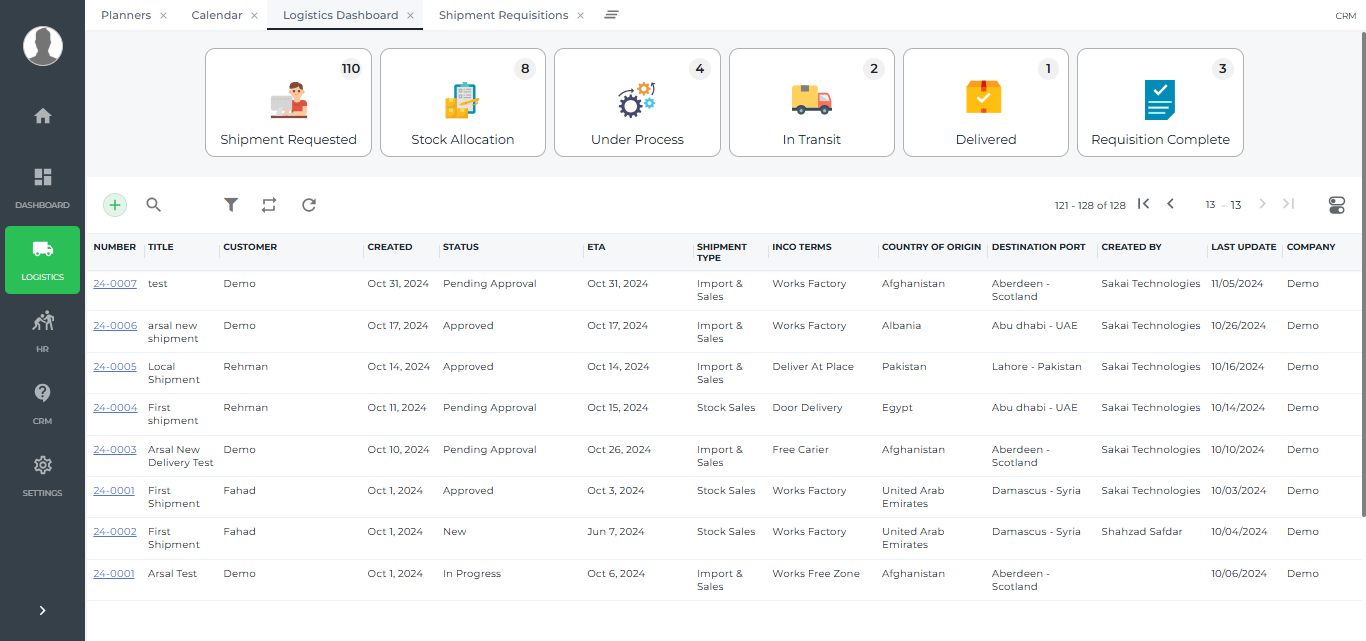Image resolution: width=1366 pixels, height=641 pixels.
Task: Open shipment link 24-0004
Action: point(115,408)
